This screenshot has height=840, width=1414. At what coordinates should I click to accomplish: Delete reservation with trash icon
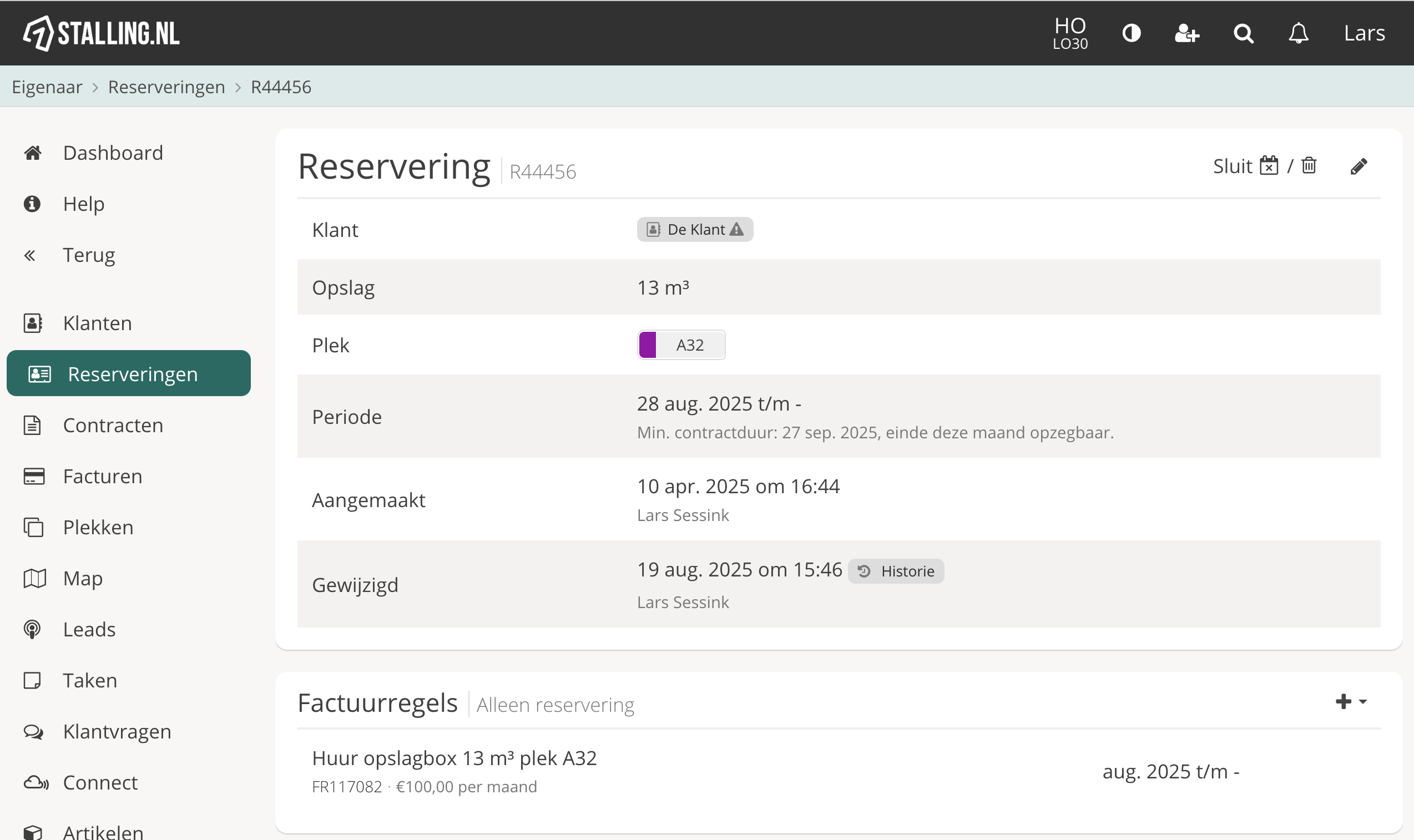(x=1309, y=165)
